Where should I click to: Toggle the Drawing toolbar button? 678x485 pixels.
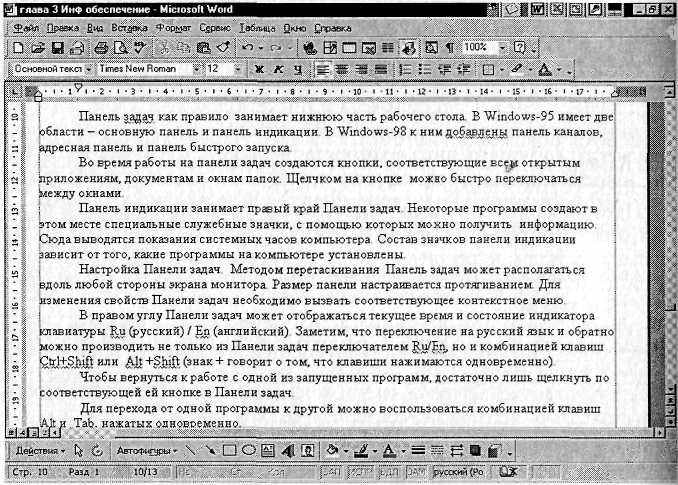click(x=408, y=48)
